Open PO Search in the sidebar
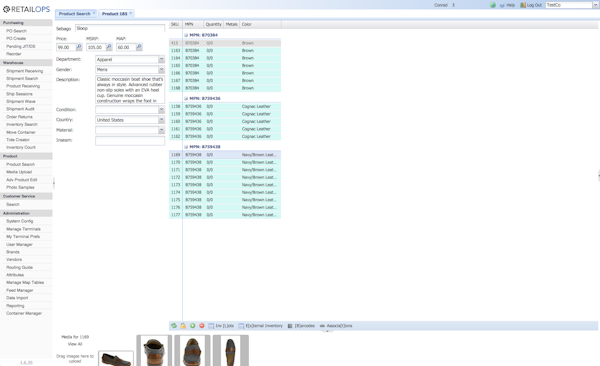Image resolution: width=600 pixels, height=366 pixels. tap(16, 31)
